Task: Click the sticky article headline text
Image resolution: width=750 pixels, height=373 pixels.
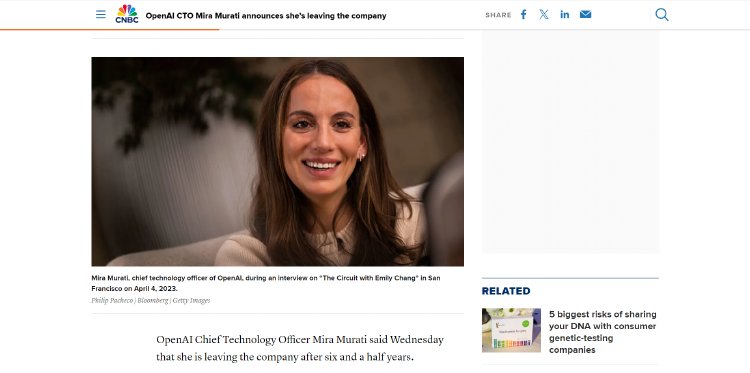Action: click(x=265, y=16)
